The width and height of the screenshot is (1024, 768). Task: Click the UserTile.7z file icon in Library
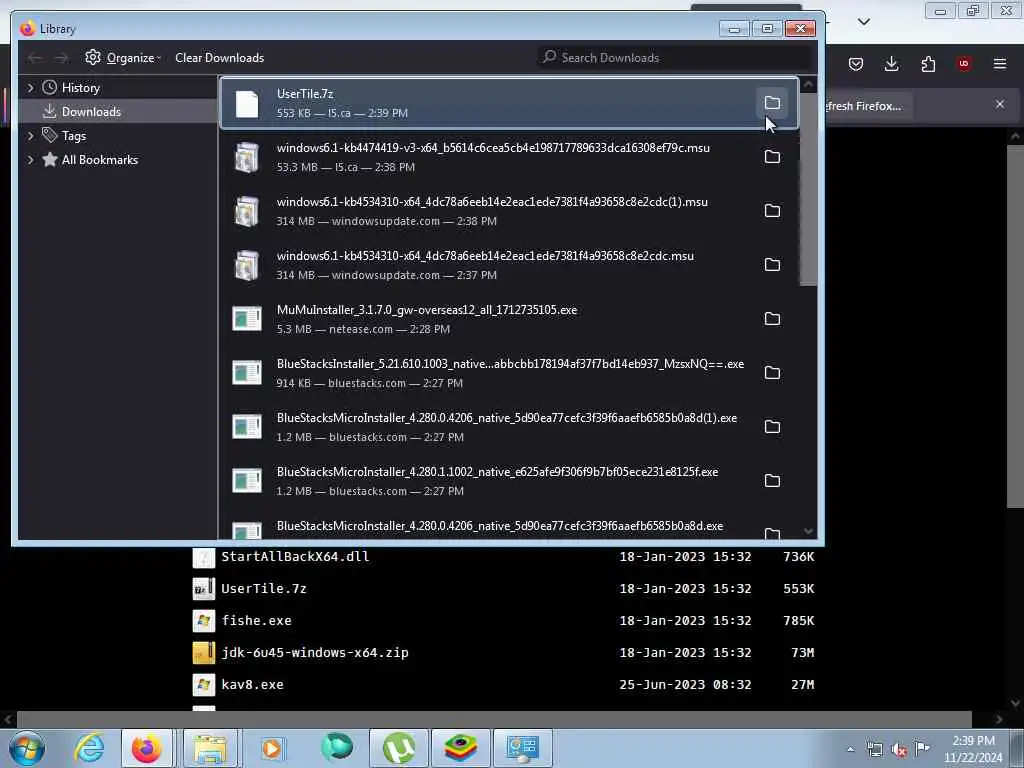point(247,104)
